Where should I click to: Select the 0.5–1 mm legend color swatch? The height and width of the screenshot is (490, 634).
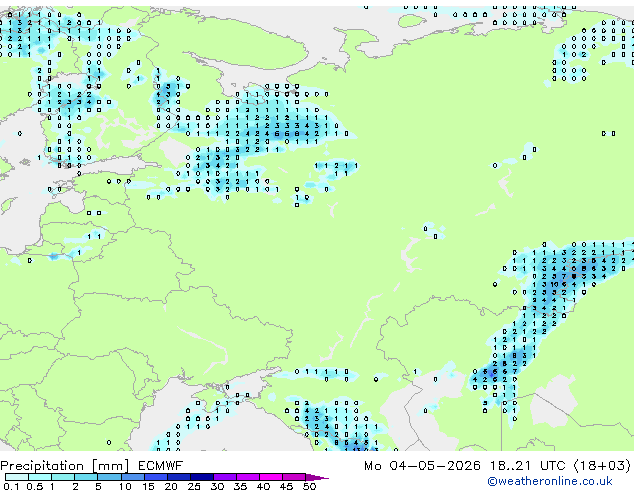(x=40, y=477)
